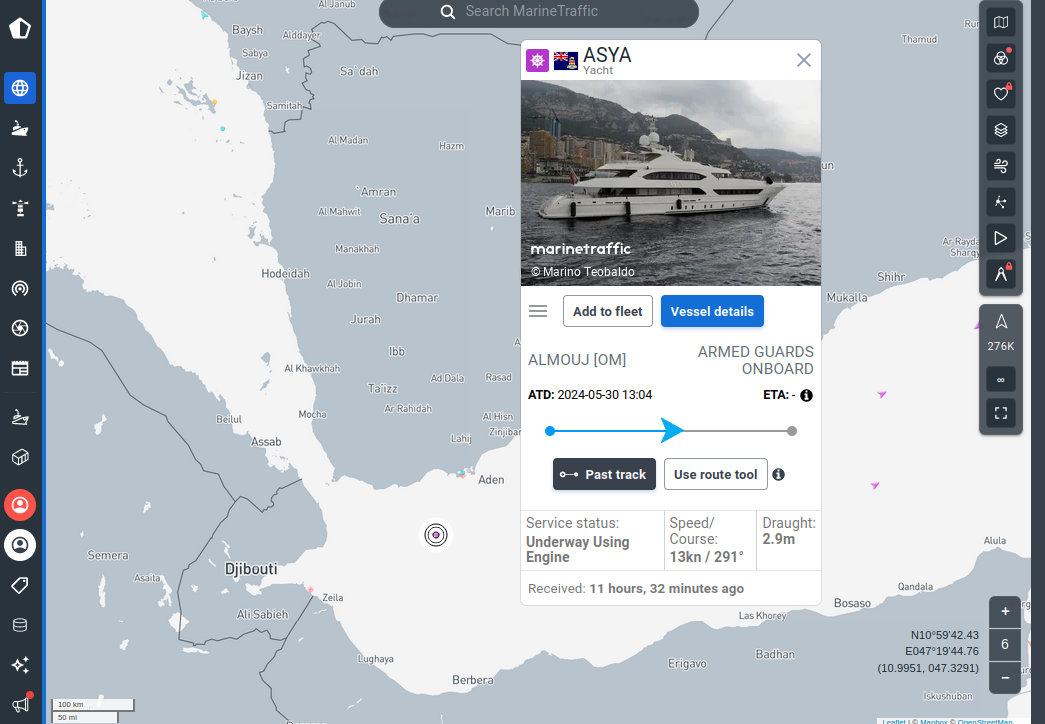Close the ASYA vessel popup

click(x=804, y=61)
